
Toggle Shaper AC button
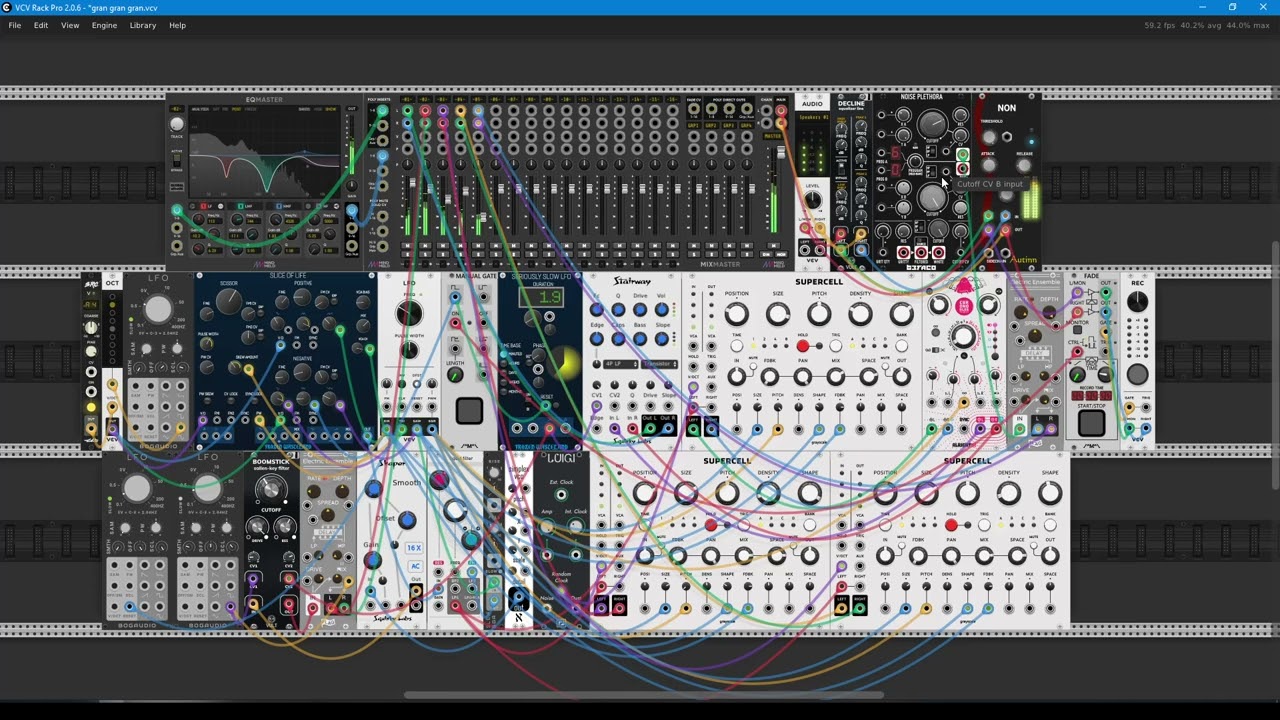tap(414, 566)
